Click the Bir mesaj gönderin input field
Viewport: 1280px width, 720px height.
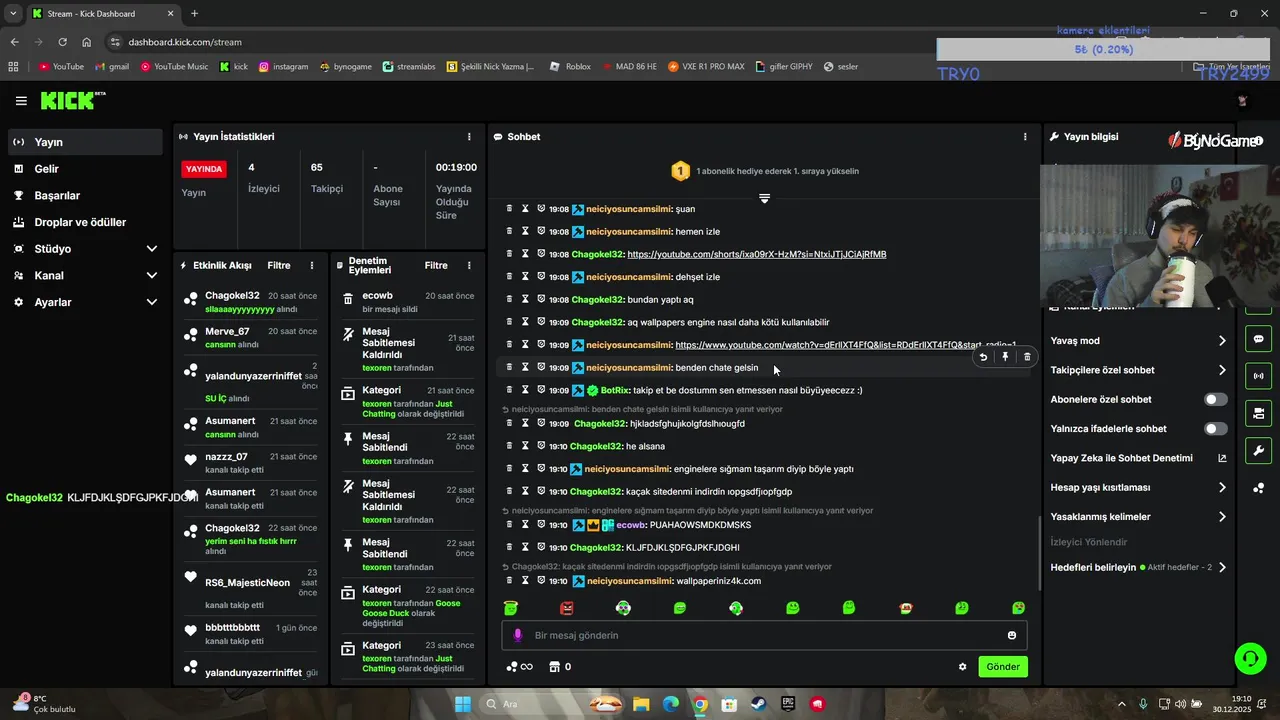point(764,635)
